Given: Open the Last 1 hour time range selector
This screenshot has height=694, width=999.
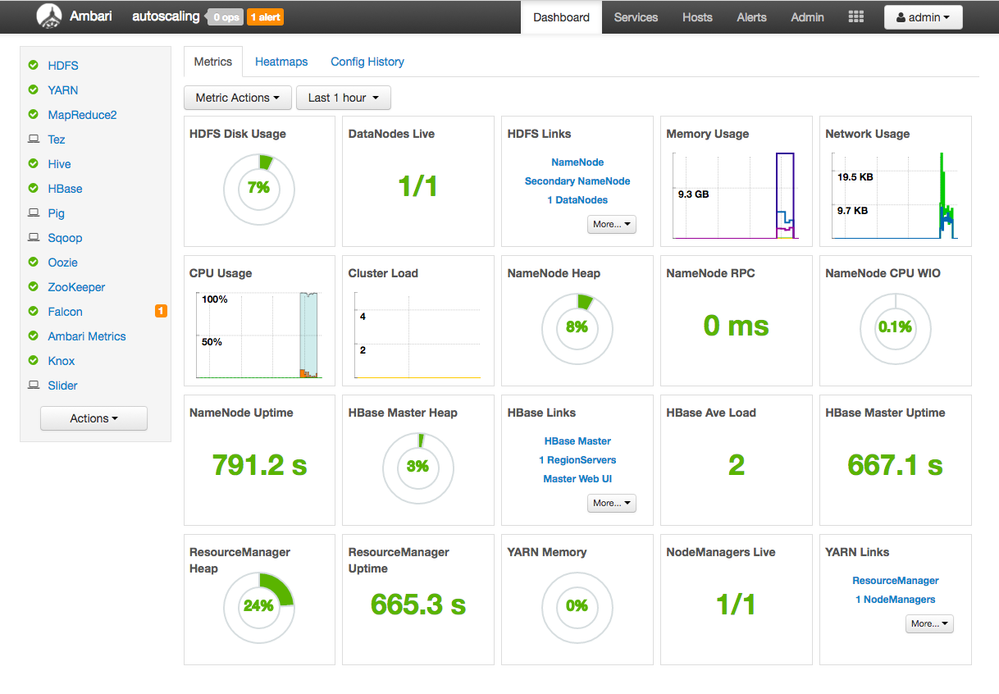Looking at the screenshot, I should click(343, 97).
